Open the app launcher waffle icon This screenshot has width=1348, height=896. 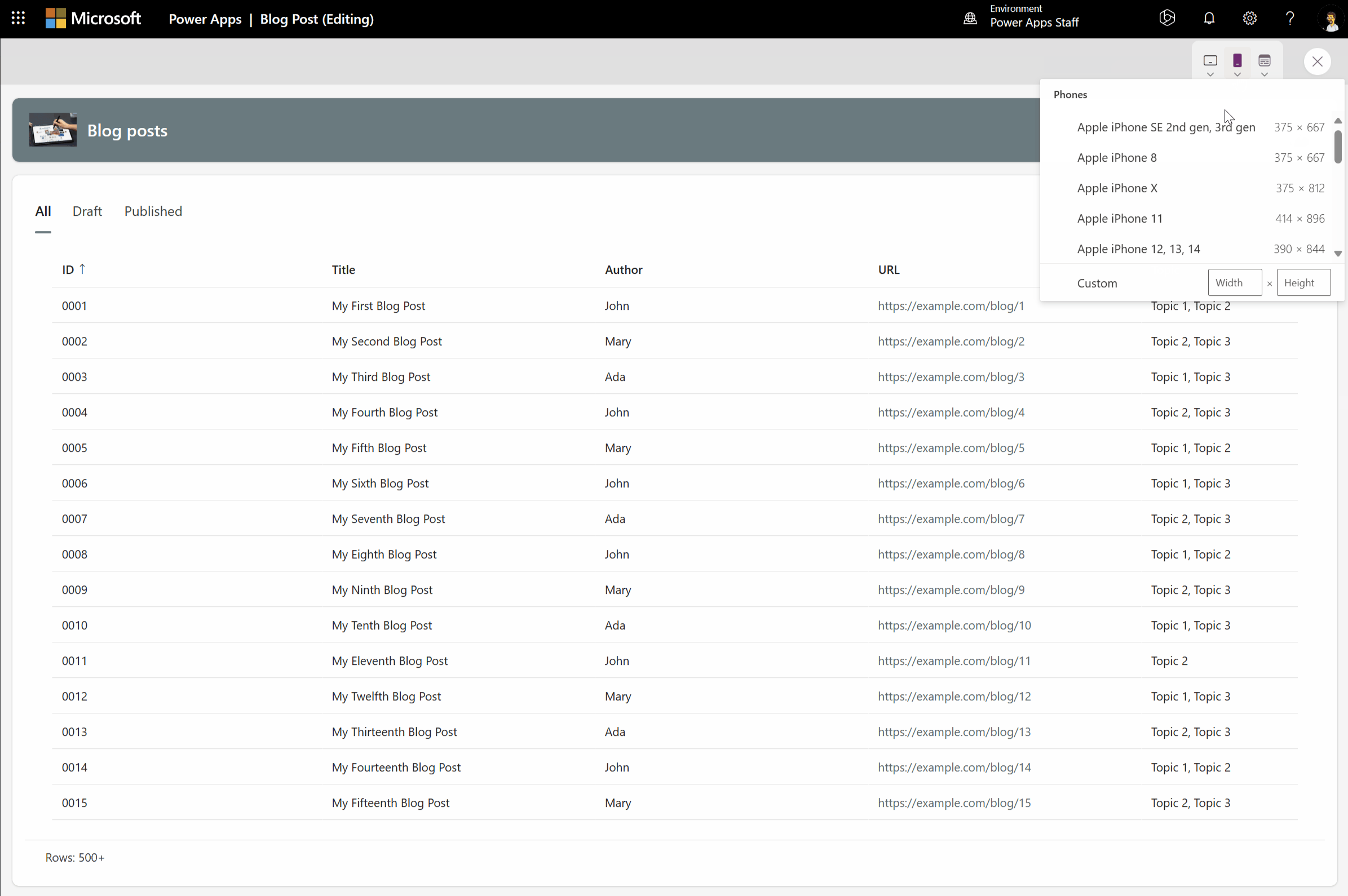coord(18,18)
